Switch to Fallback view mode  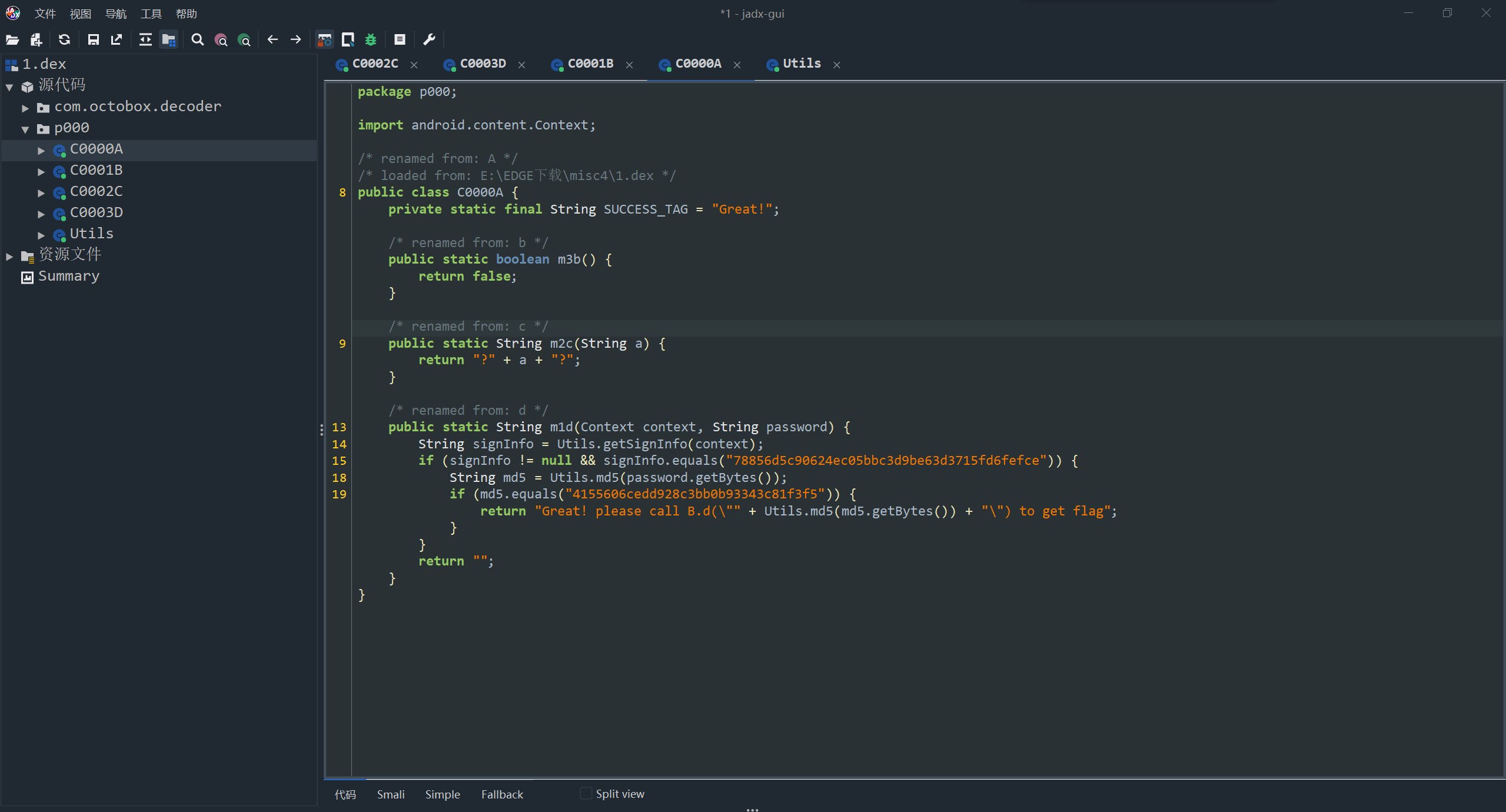[501, 794]
